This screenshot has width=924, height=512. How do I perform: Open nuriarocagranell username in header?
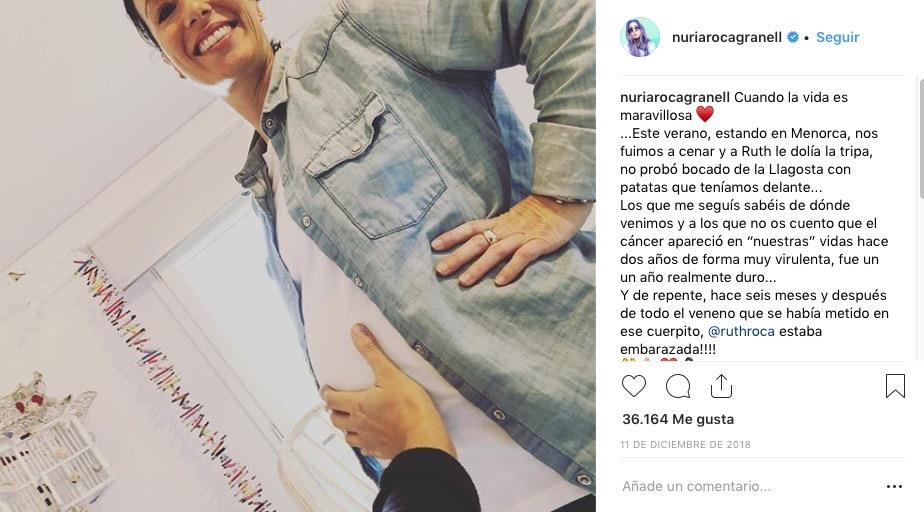[x=727, y=37]
